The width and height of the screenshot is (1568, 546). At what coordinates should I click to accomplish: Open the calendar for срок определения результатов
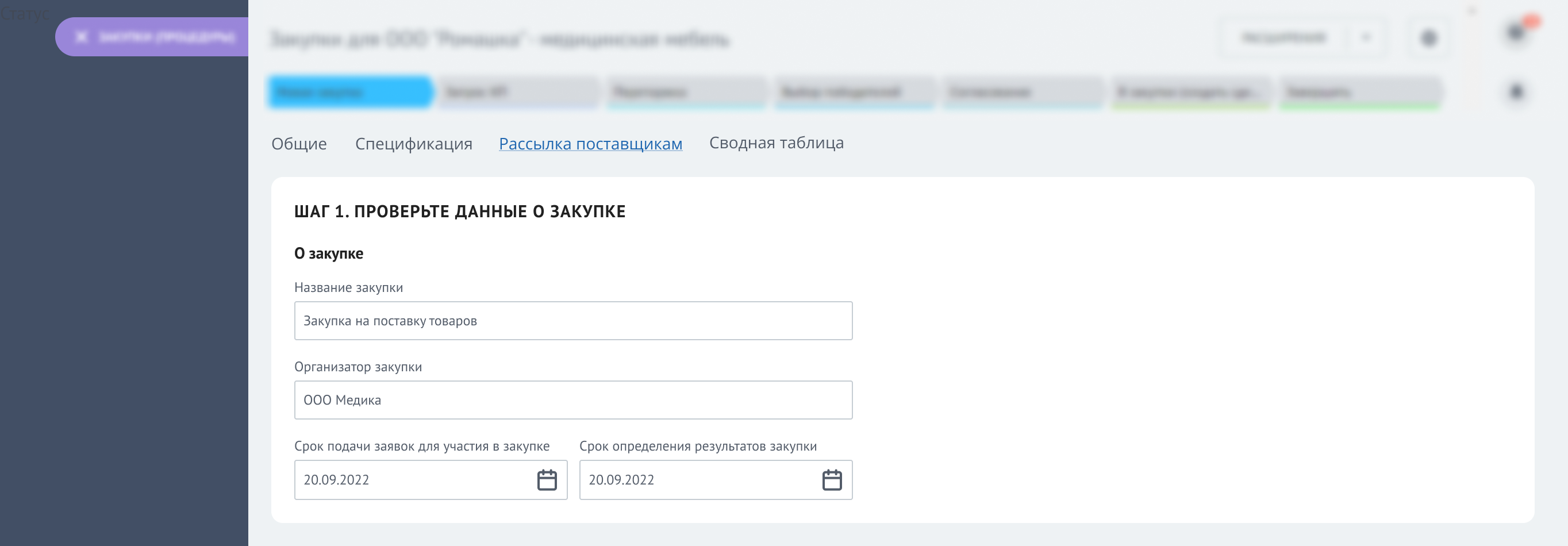832,480
